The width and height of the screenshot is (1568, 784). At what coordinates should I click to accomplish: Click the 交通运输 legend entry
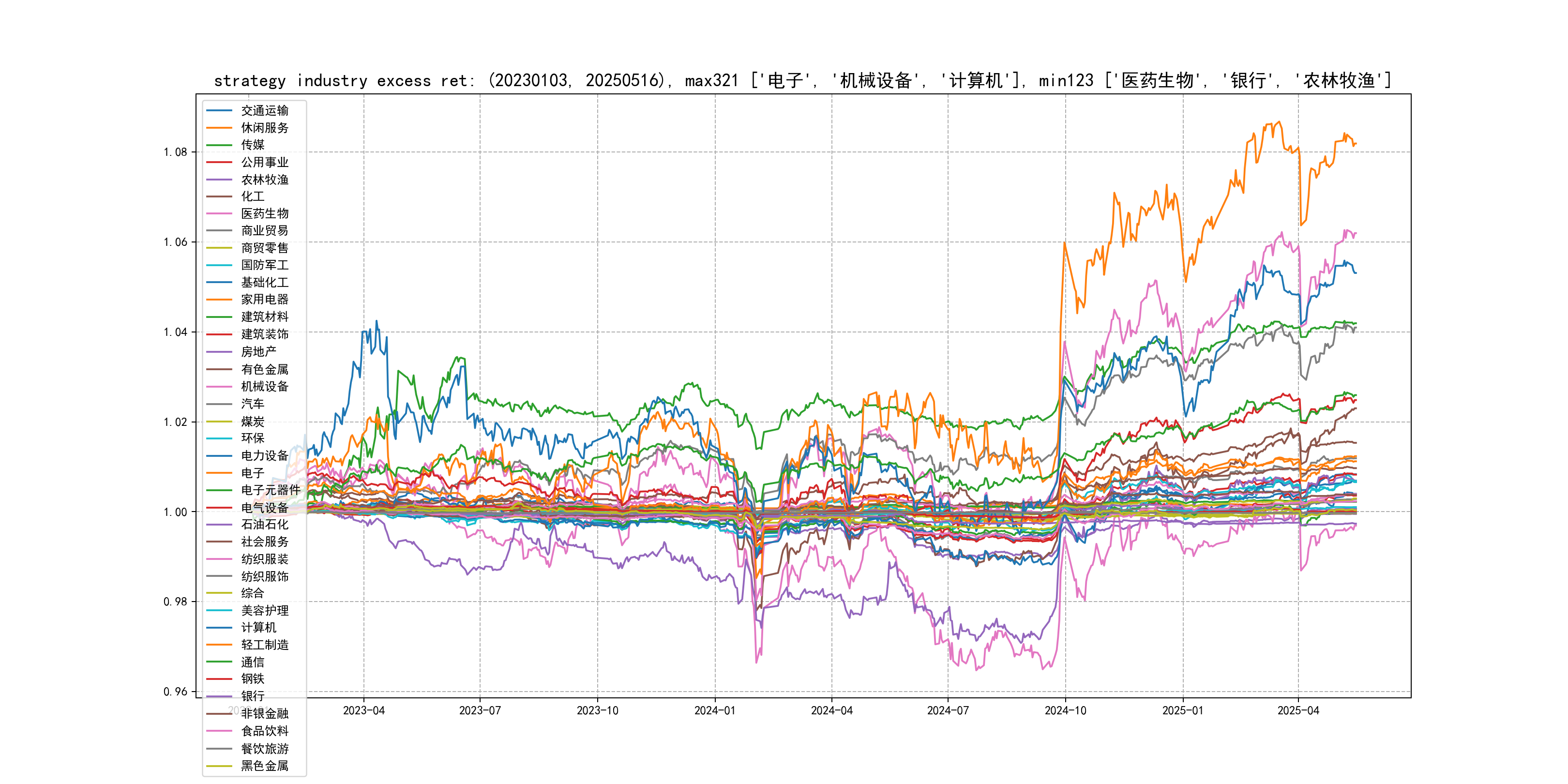264,110
